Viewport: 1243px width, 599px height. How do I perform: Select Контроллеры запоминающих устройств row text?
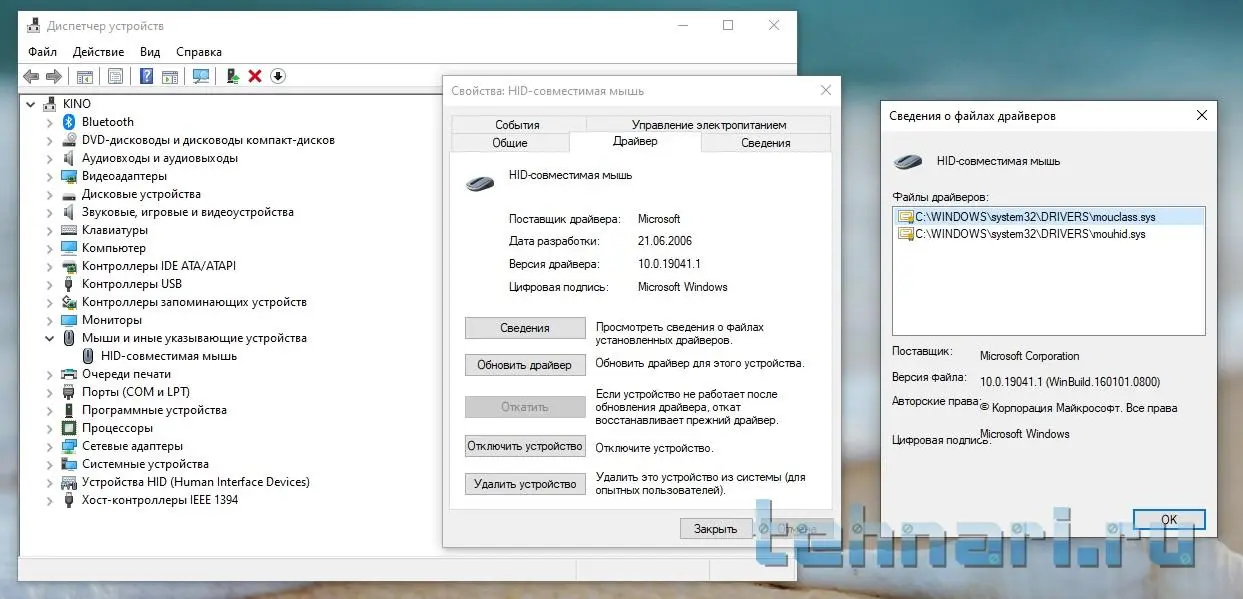click(194, 302)
